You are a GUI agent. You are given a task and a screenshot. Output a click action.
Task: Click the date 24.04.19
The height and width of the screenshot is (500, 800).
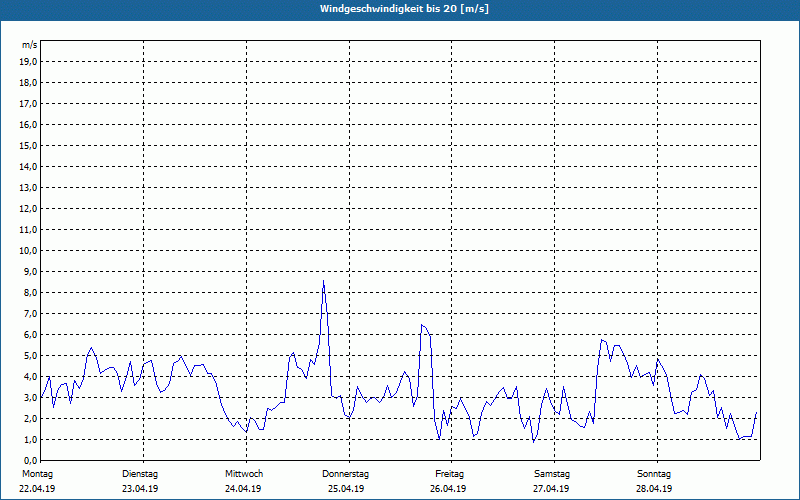click(x=243, y=489)
